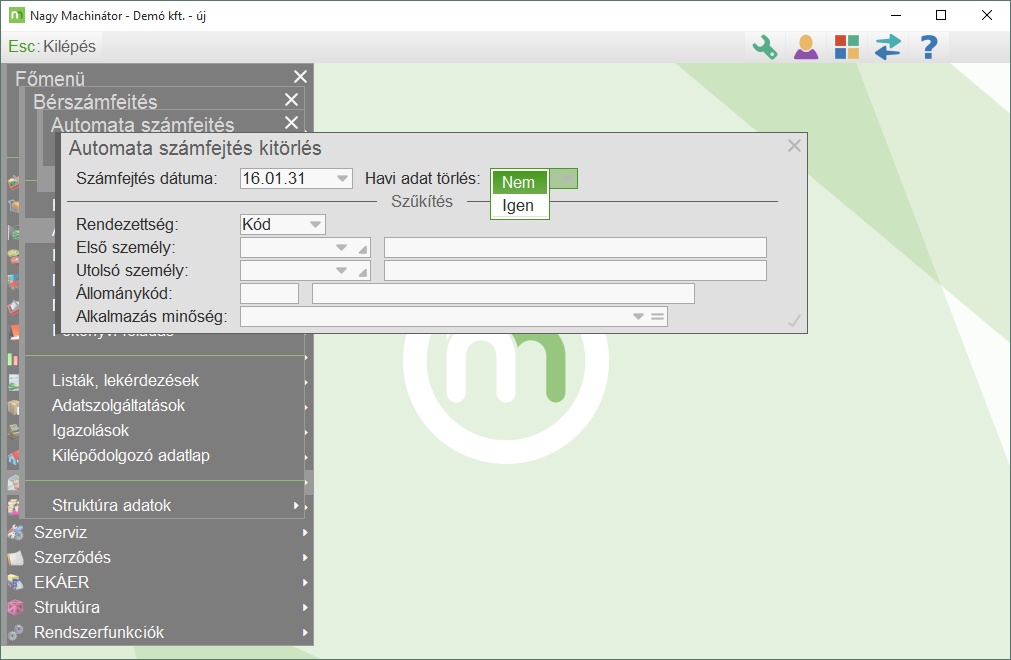1011x660 pixels.
Task: Click the Struktúra cube icon
Action: [15, 608]
